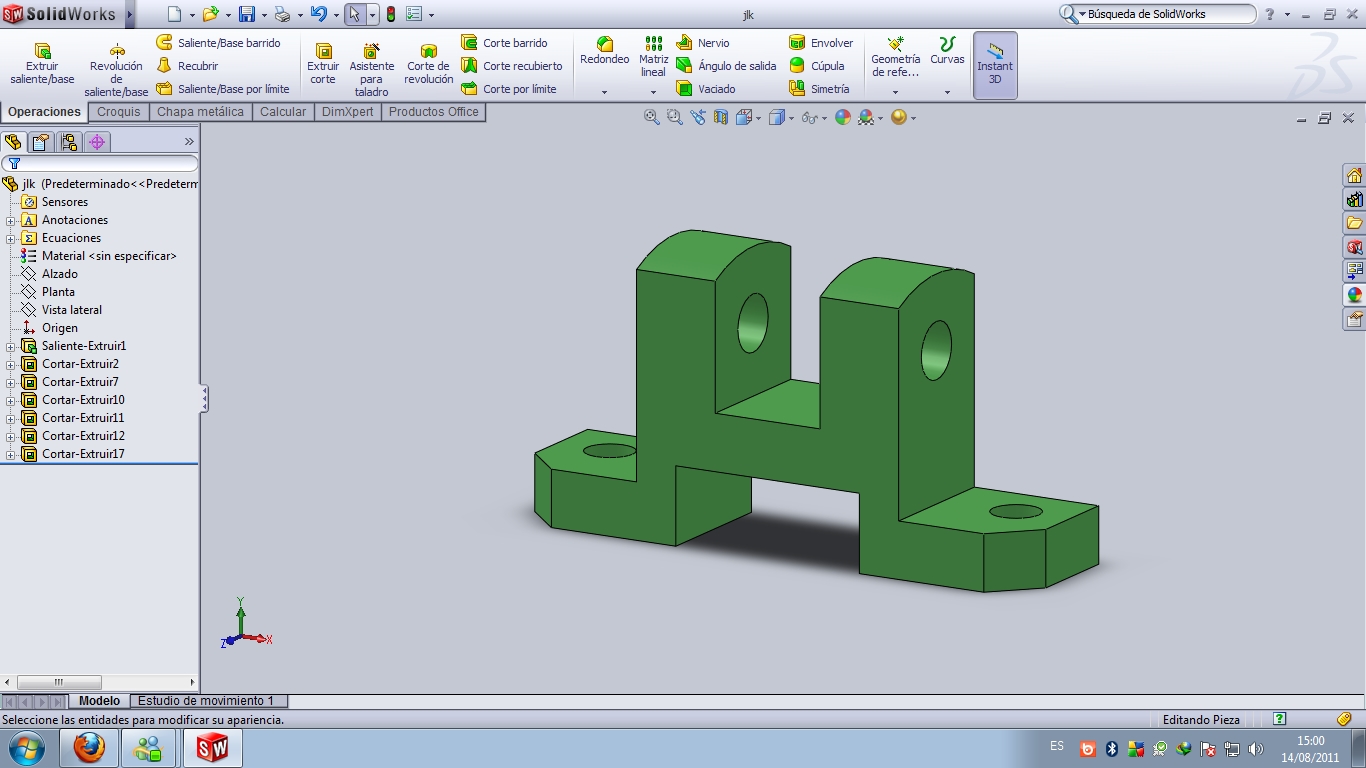Click Zoom to area magnifier icon
The width and height of the screenshot is (1366, 768).
click(675, 117)
